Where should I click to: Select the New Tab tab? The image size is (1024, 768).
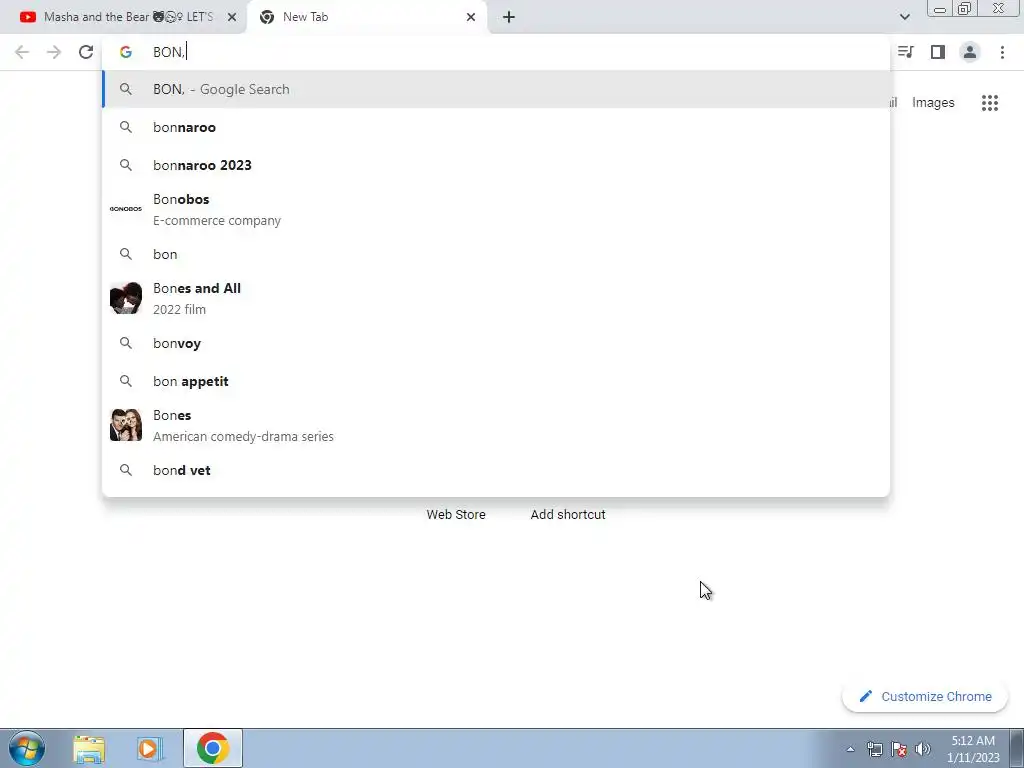366,17
